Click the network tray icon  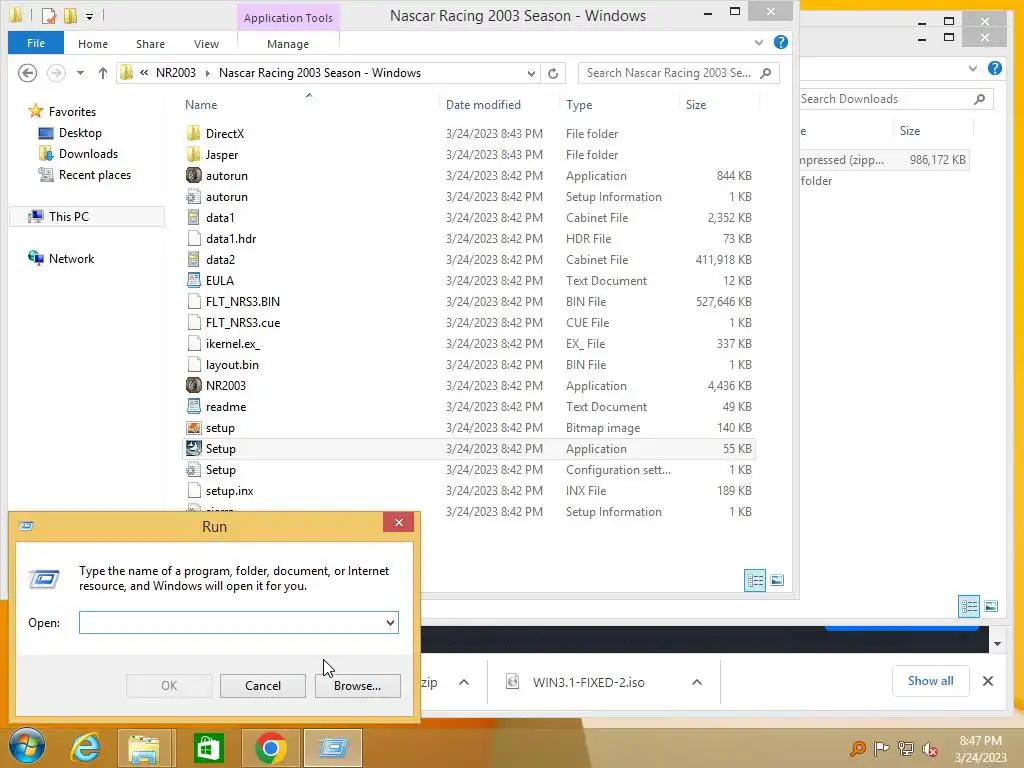pyautogui.click(x=905, y=748)
